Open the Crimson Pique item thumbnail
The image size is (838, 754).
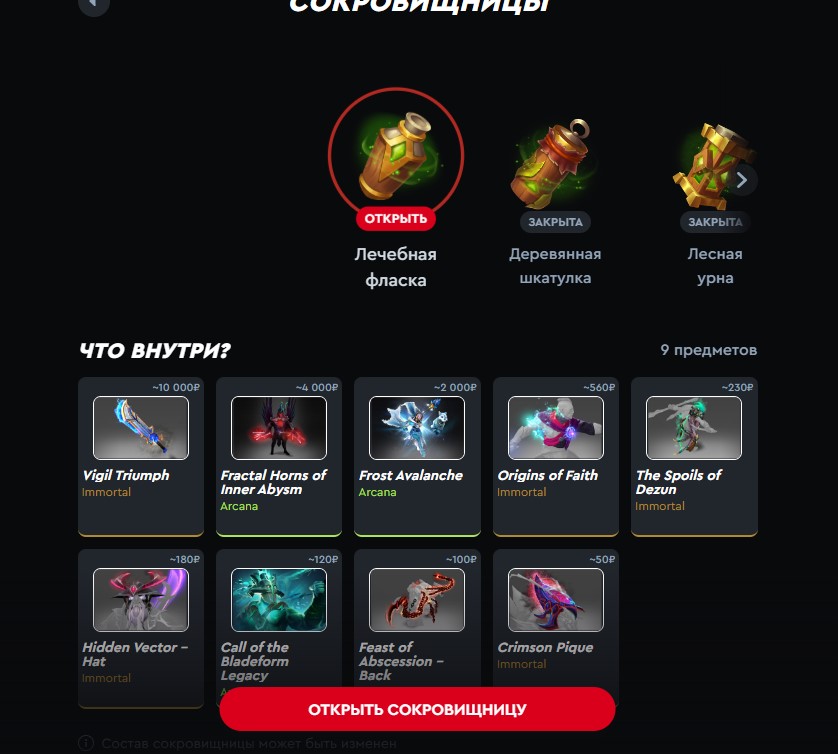coord(556,600)
